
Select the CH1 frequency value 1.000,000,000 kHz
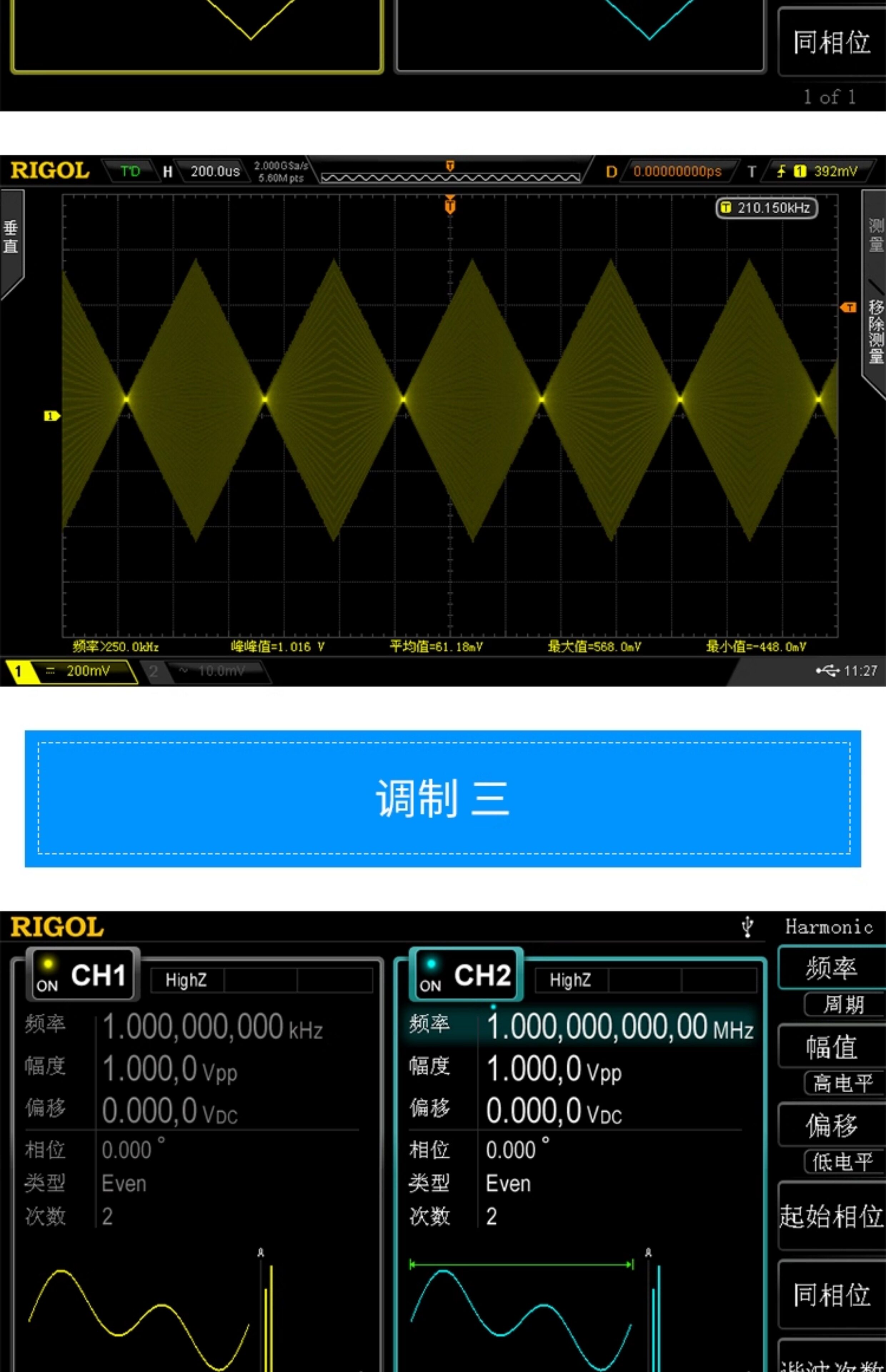(x=212, y=1028)
